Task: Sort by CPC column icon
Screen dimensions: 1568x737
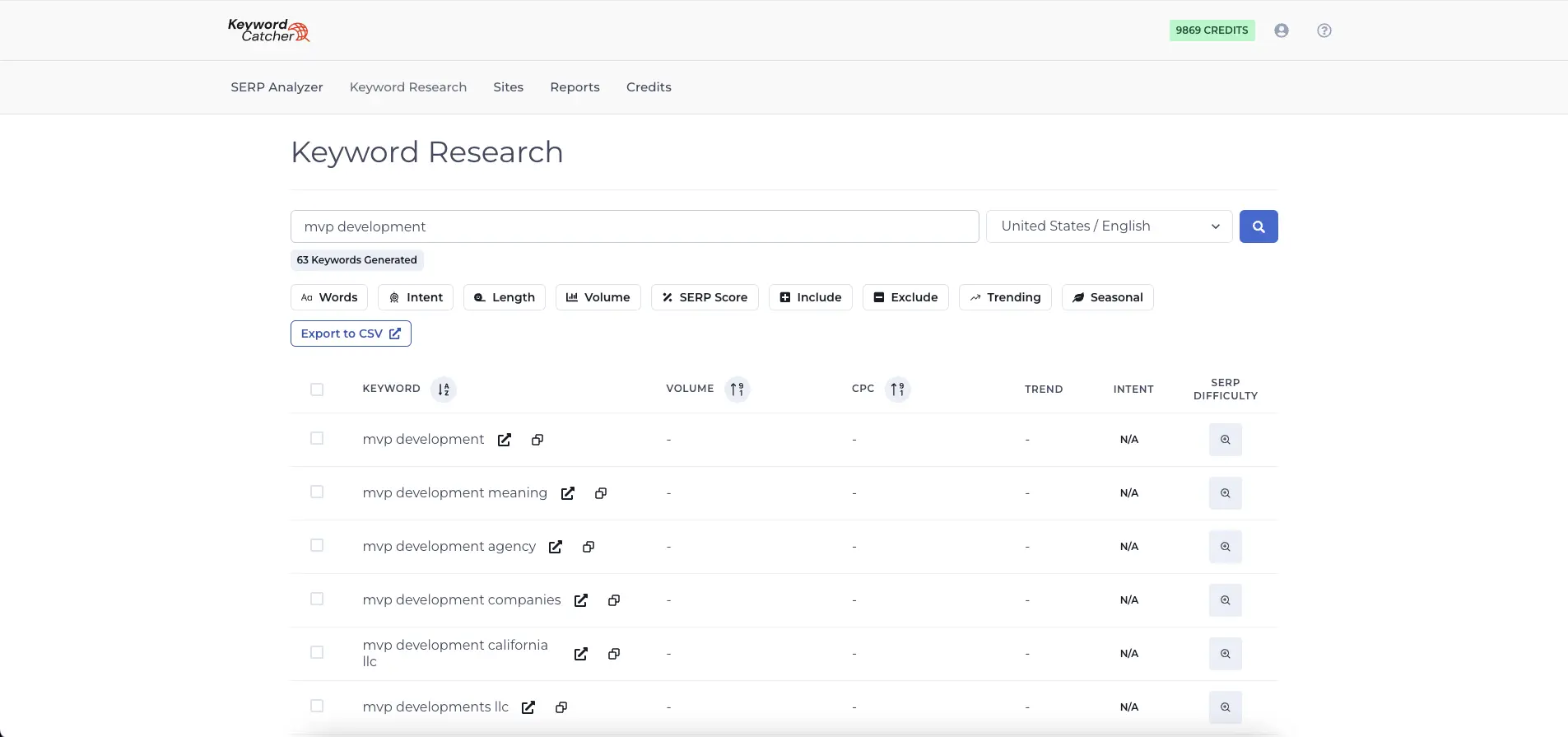Action: pos(898,389)
